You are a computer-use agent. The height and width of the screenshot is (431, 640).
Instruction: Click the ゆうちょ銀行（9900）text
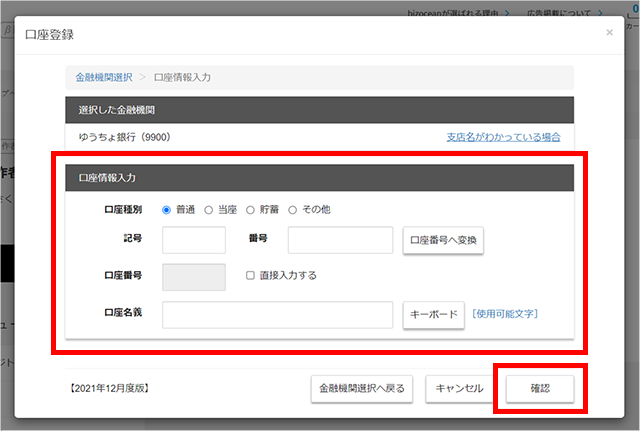tap(124, 137)
